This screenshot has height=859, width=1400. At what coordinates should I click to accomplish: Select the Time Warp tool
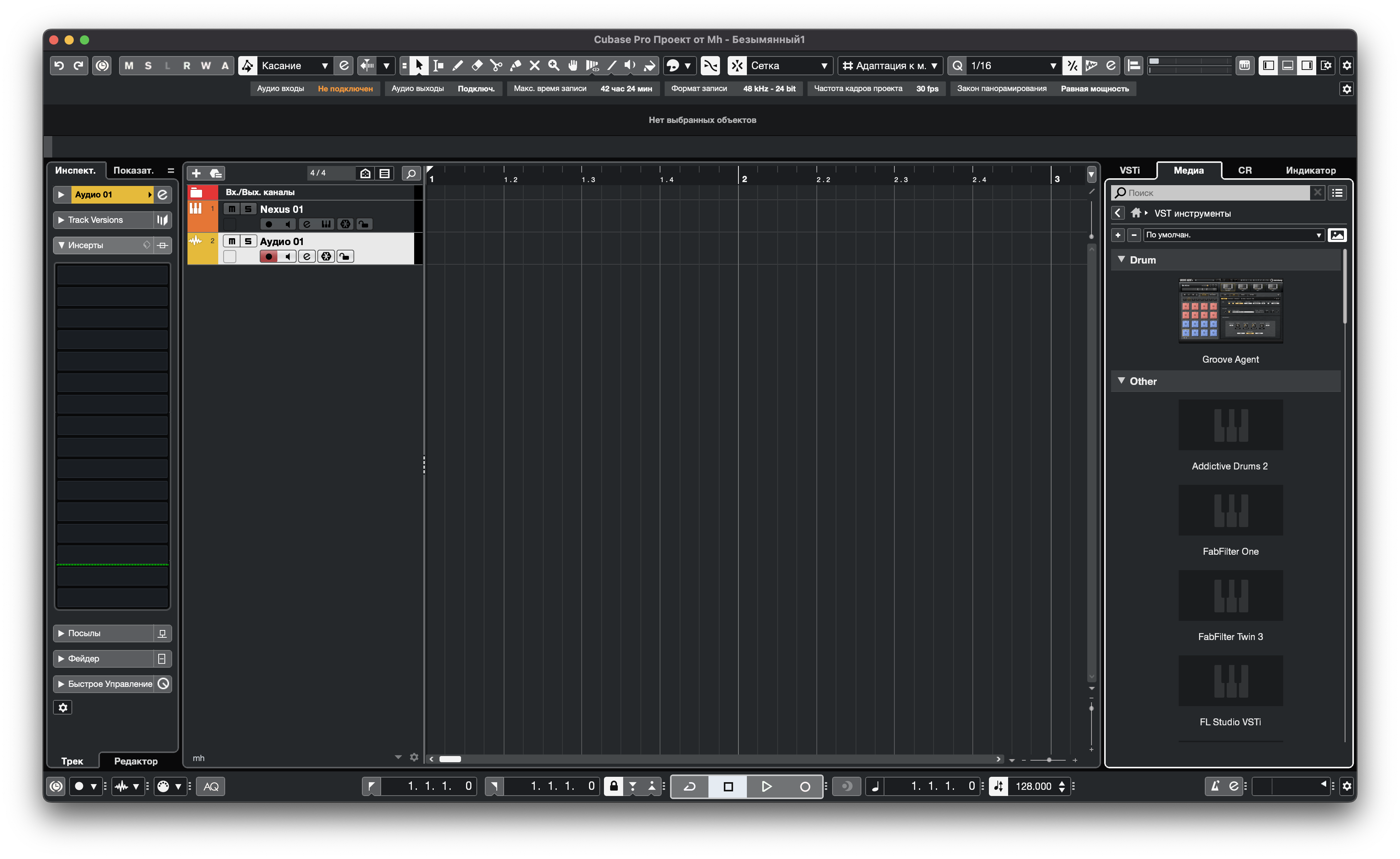pos(592,65)
